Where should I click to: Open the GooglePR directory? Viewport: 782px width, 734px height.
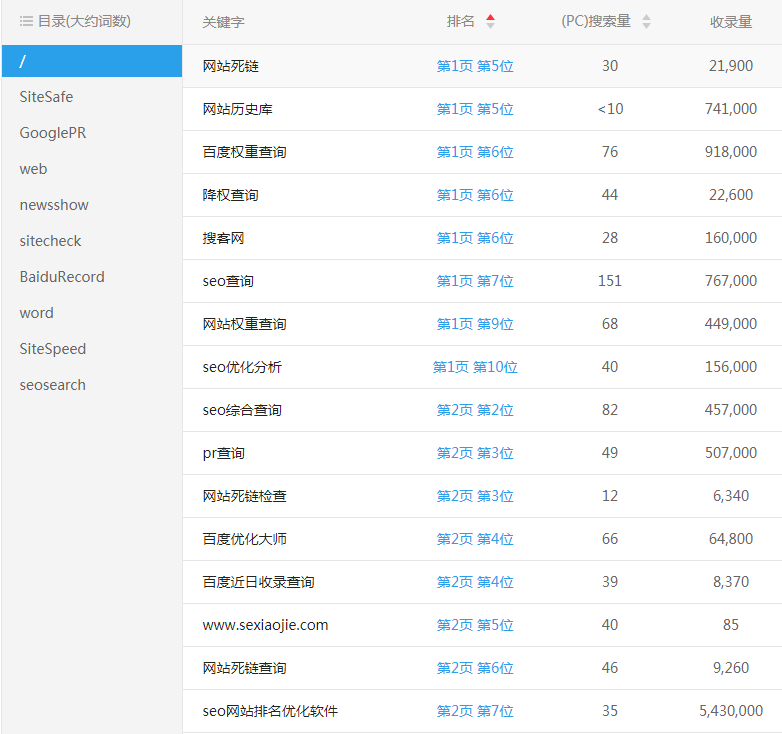click(53, 133)
